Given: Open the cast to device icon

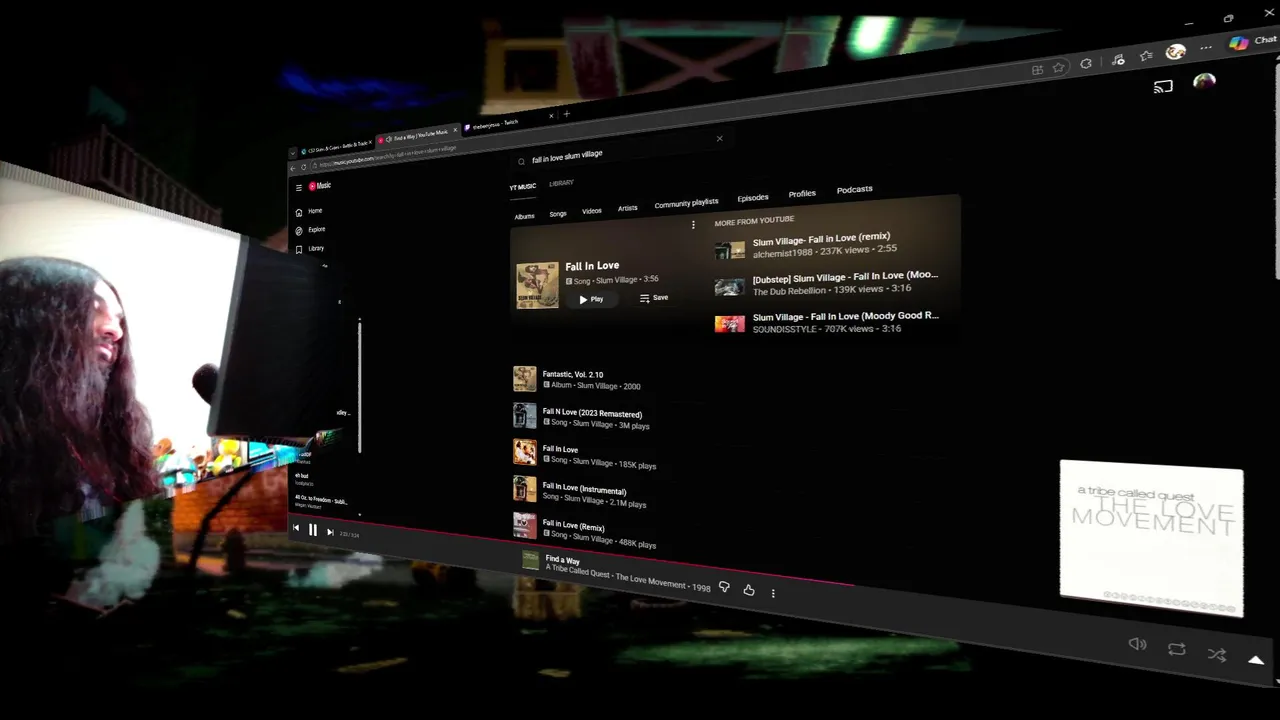Looking at the screenshot, I should (x=1163, y=87).
